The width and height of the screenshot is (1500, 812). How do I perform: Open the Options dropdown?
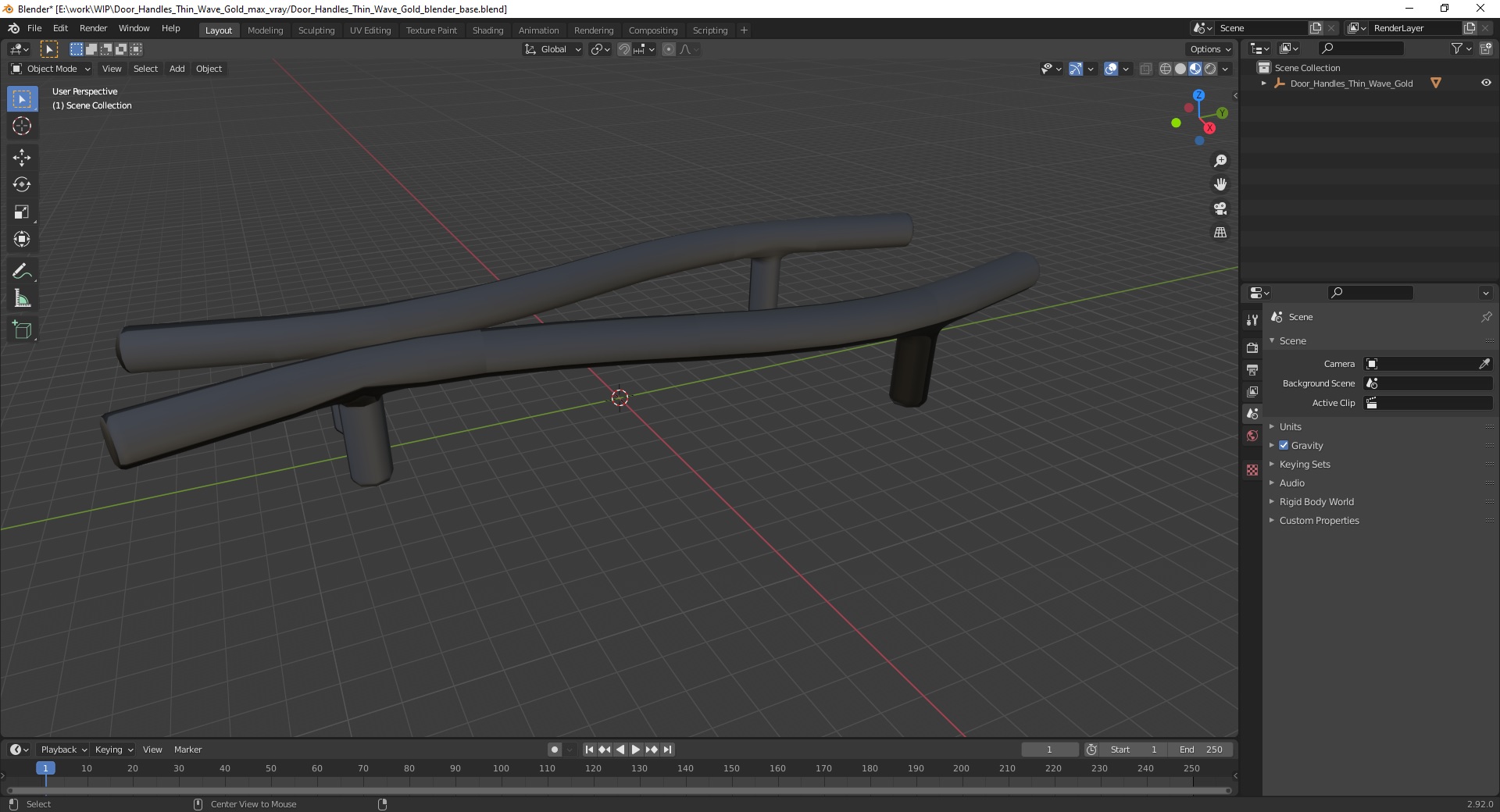[x=1210, y=49]
